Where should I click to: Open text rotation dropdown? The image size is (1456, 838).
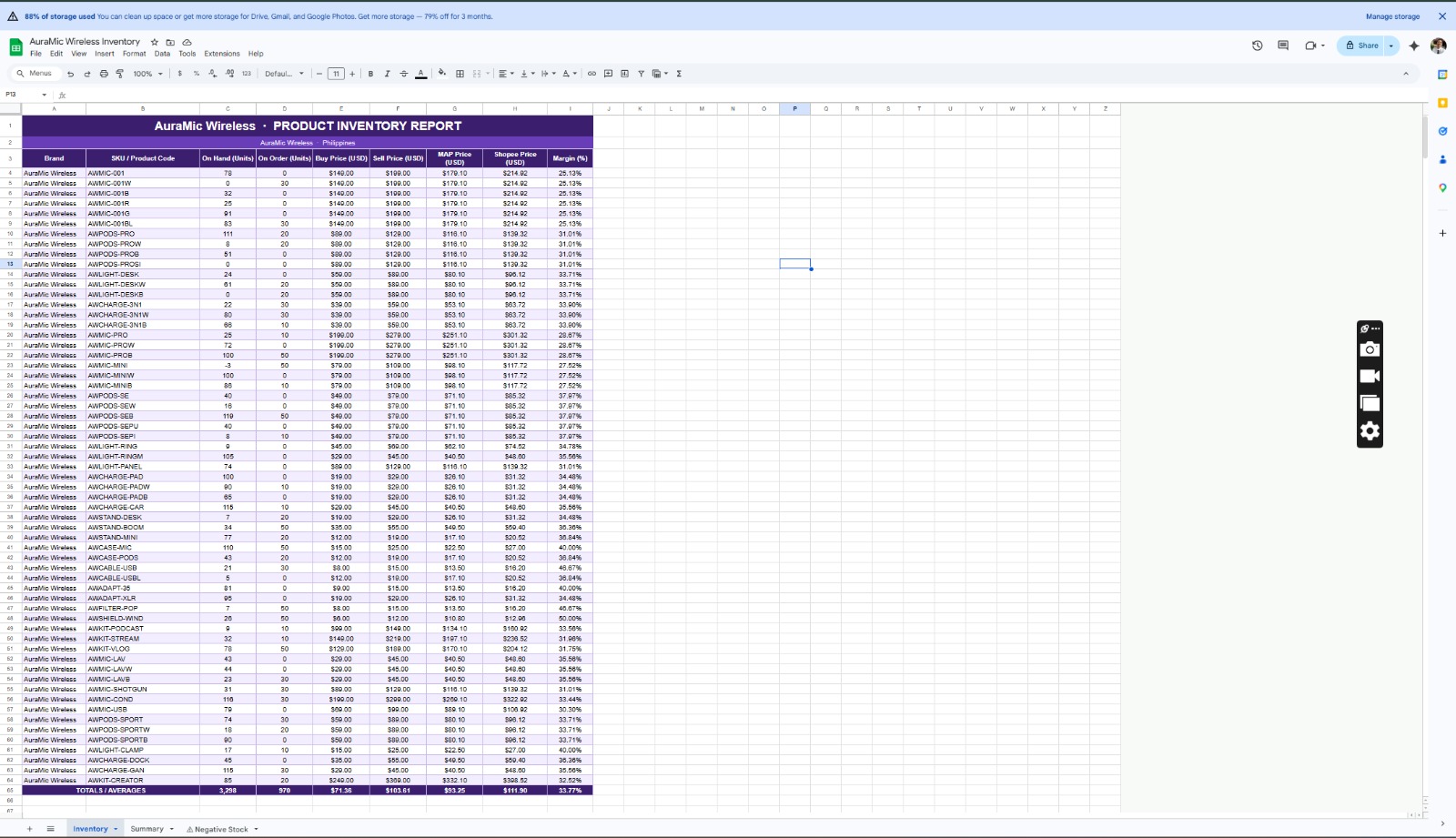(569, 74)
